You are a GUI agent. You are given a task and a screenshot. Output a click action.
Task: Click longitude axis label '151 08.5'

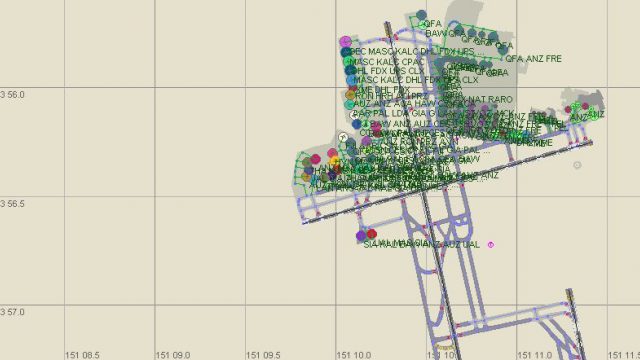pos(82,356)
